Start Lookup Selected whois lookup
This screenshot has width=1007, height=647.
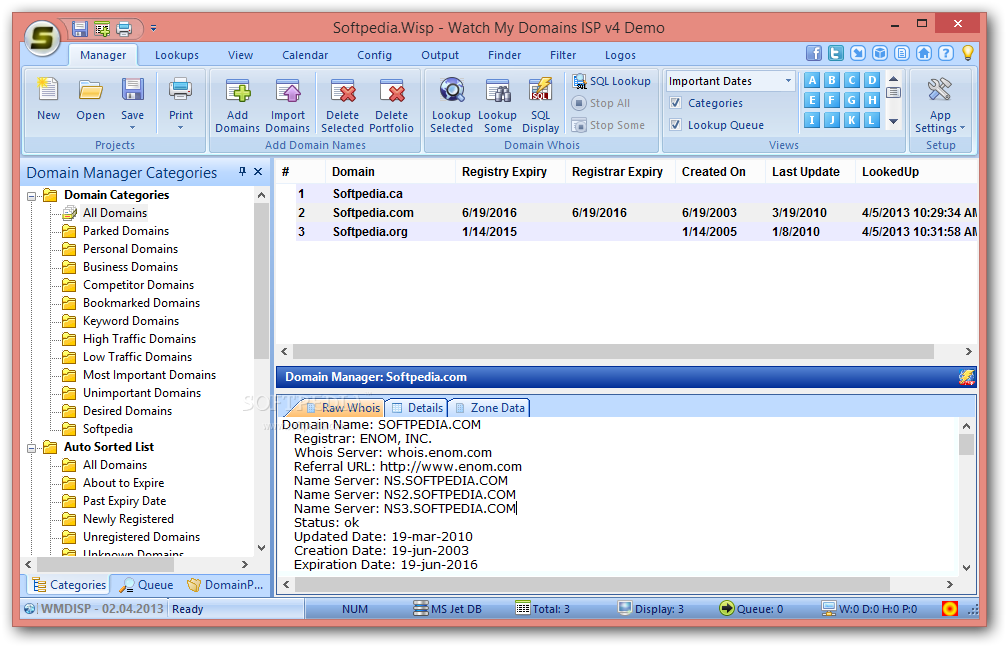click(451, 105)
